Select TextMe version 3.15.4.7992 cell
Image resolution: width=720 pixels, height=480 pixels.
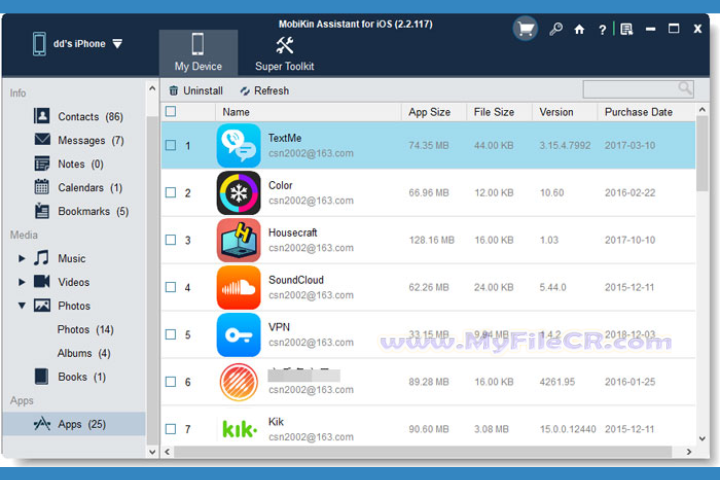point(565,146)
